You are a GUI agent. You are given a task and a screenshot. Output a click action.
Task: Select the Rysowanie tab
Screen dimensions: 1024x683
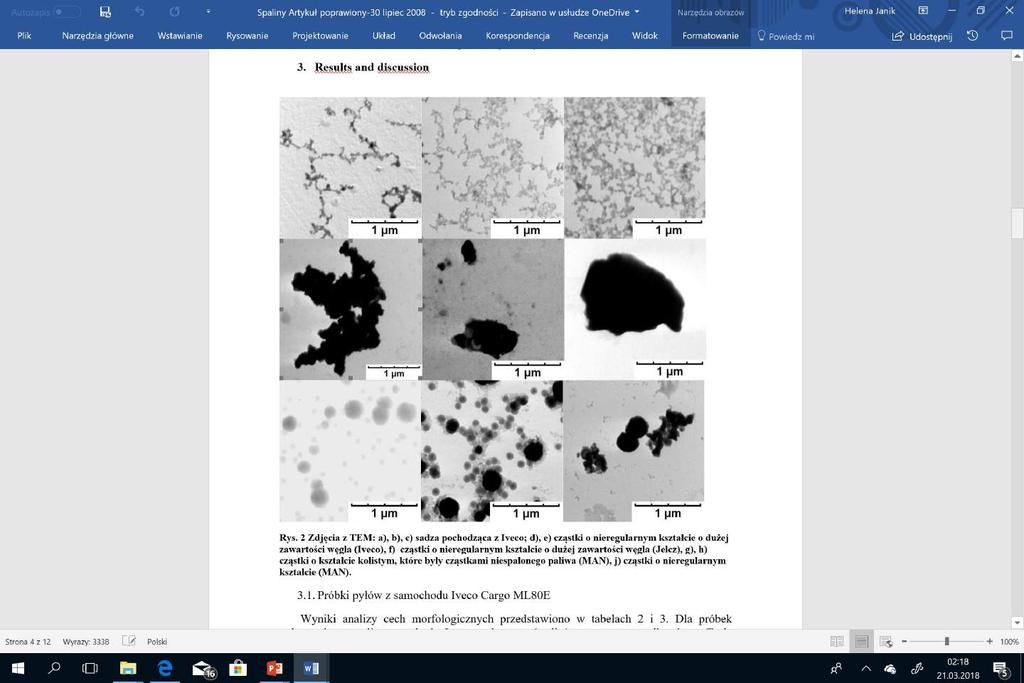tap(247, 36)
